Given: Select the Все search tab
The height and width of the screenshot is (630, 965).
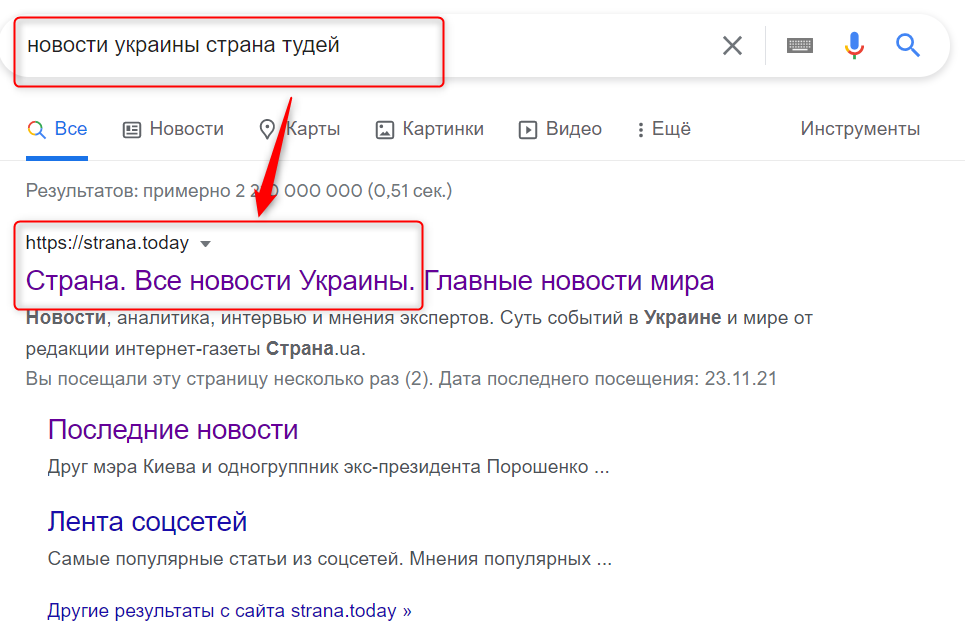Looking at the screenshot, I should coord(58,129).
